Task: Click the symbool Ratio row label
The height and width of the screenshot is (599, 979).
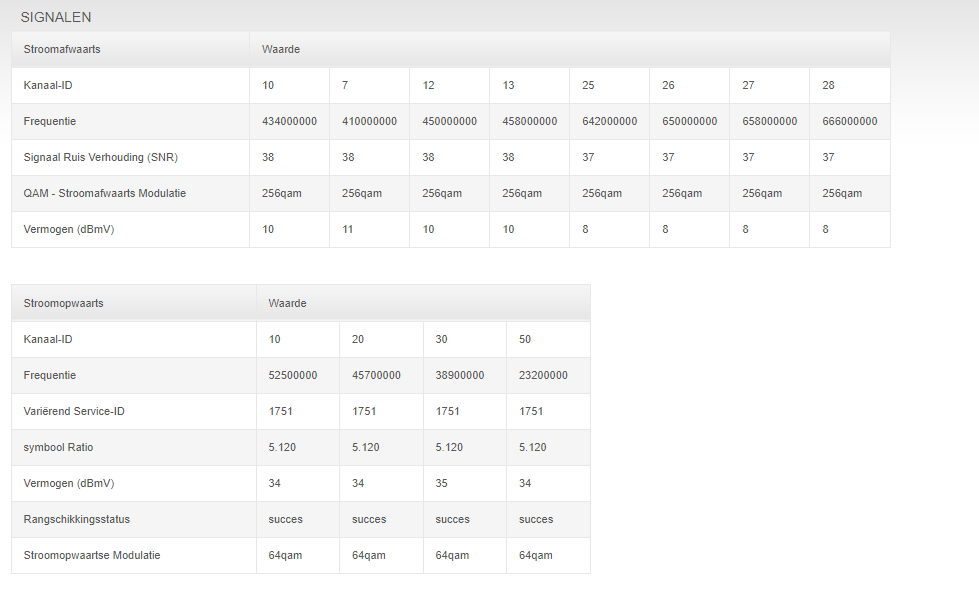Action: coord(58,447)
